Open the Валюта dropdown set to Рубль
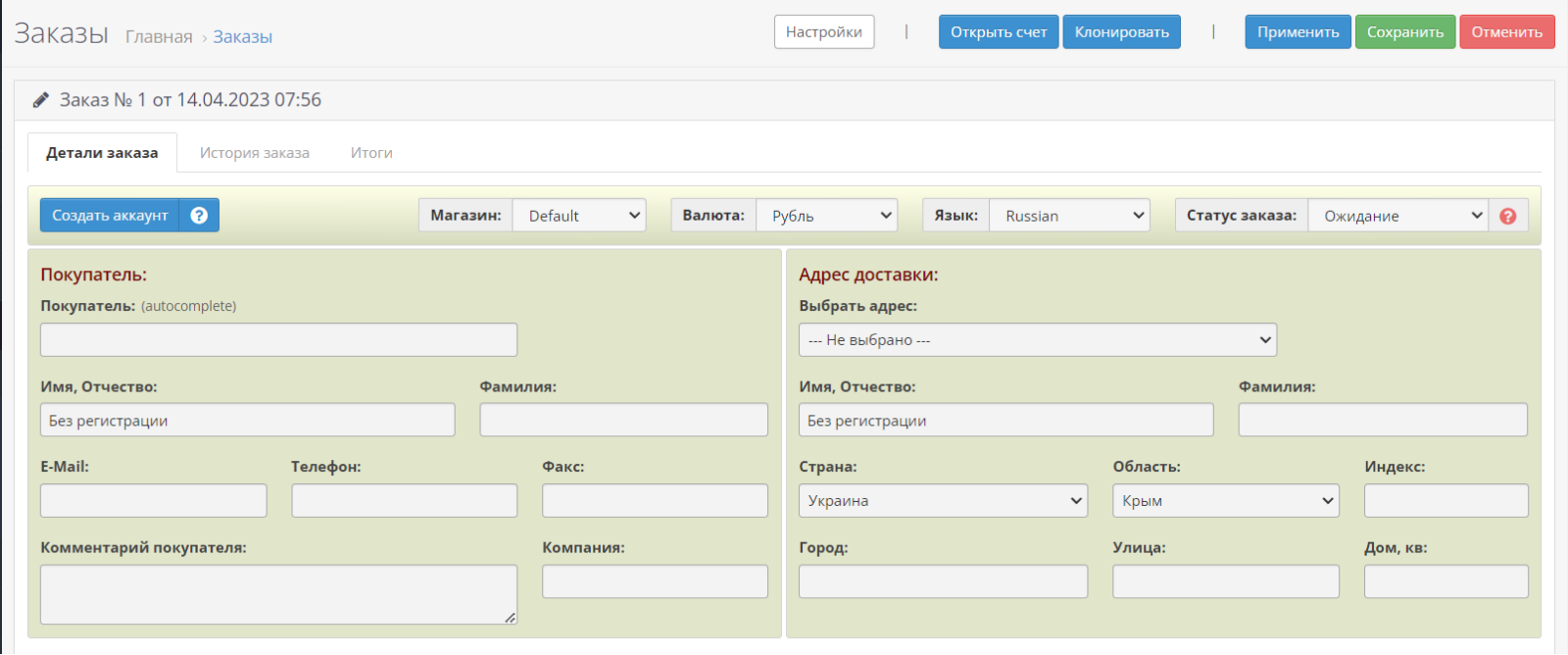This screenshot has height=655, width=1568. 827,216
